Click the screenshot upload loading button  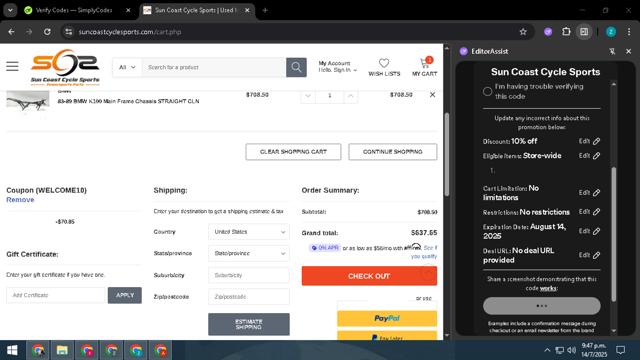point(542,306)
